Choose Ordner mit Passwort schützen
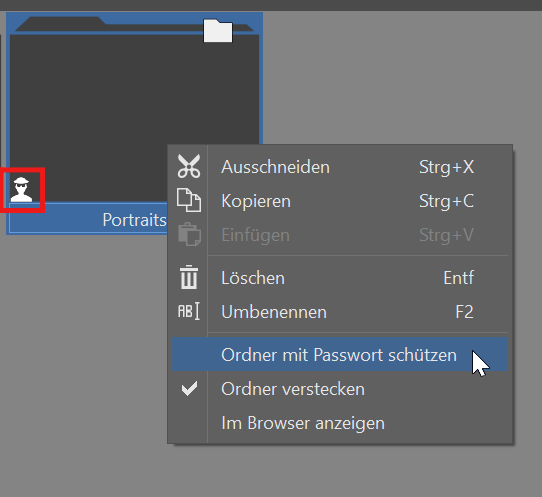The height and width of the screenshot is (497, 542). click(x=340, y=355)
